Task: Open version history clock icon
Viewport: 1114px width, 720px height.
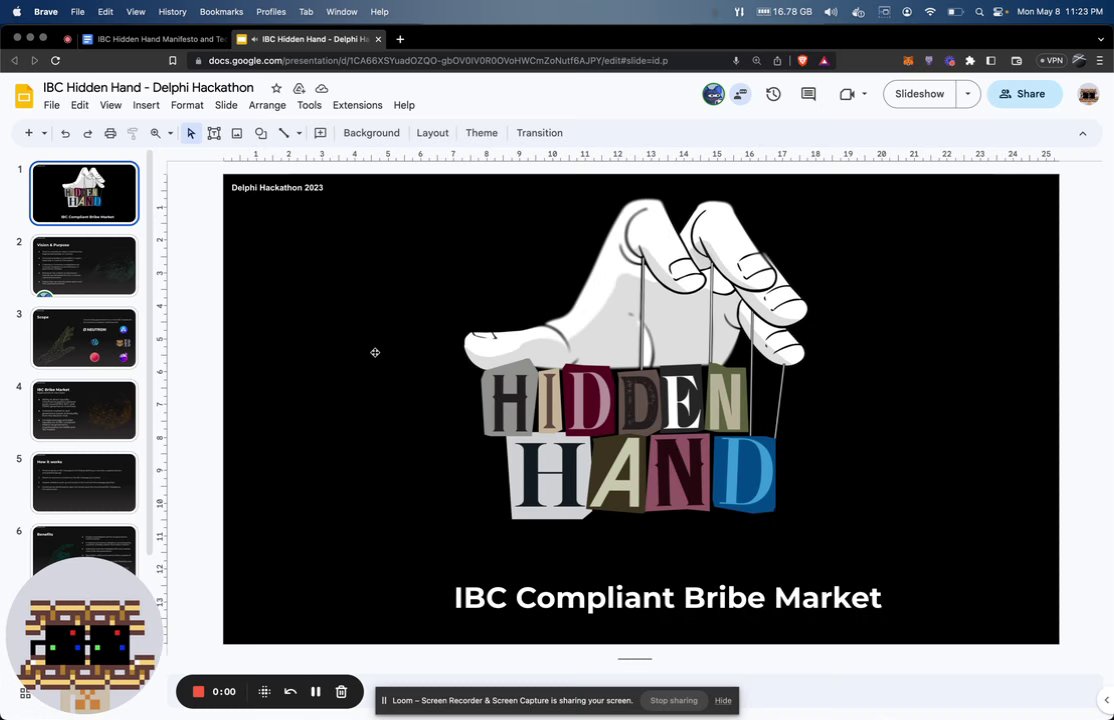Action: (x=774, y=94)
